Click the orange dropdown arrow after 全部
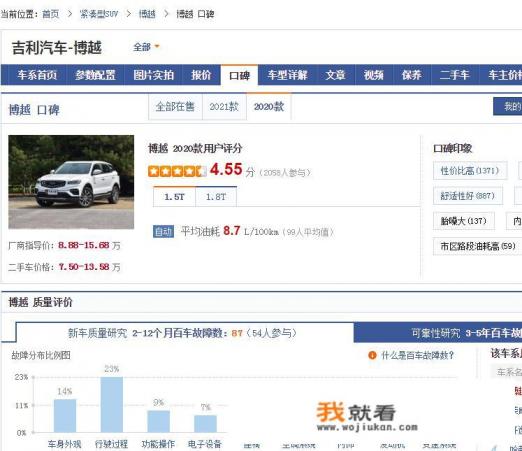 coord(157,46)
